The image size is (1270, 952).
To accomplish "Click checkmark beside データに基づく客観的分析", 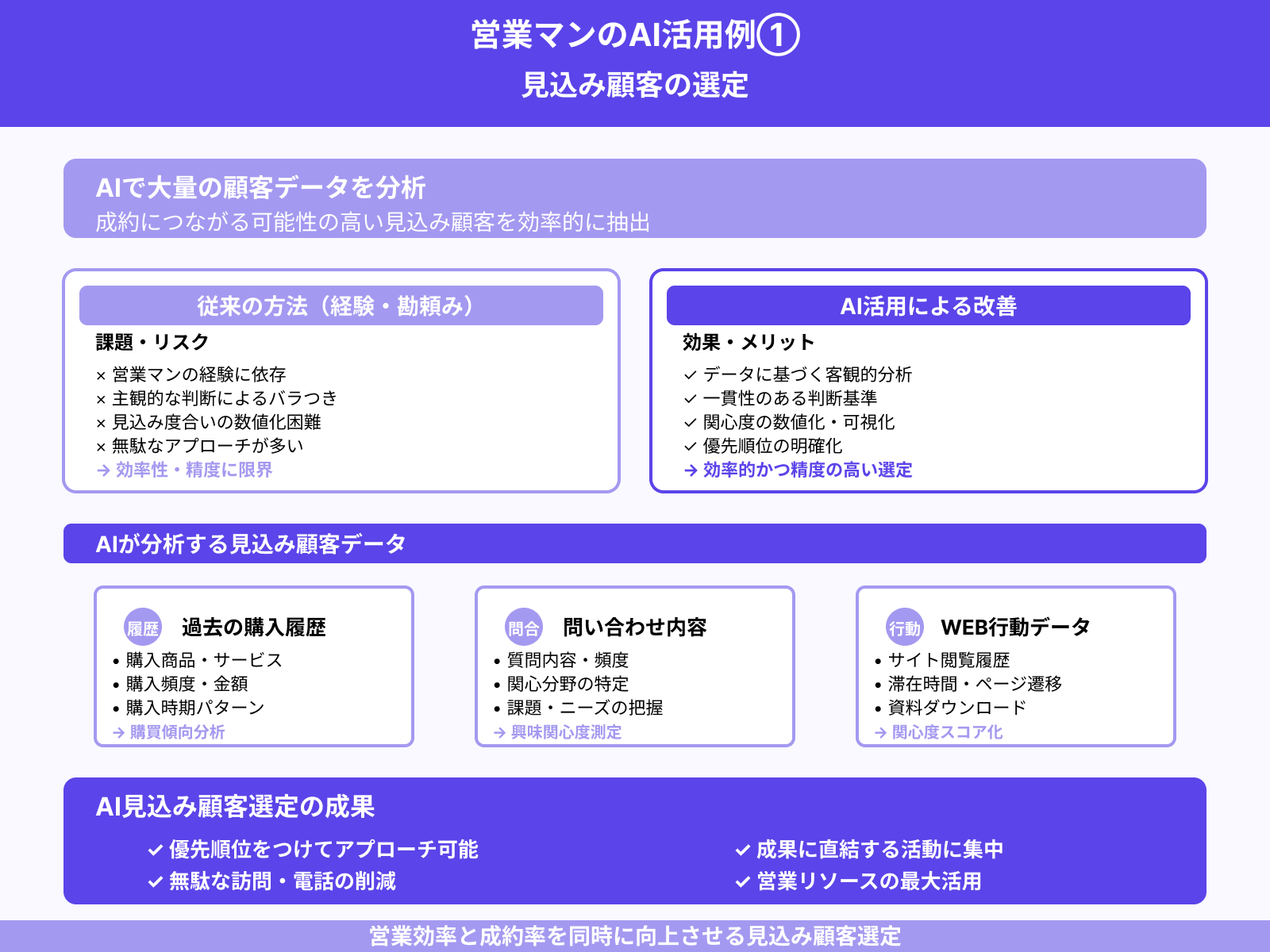I will tap(691, 375).
